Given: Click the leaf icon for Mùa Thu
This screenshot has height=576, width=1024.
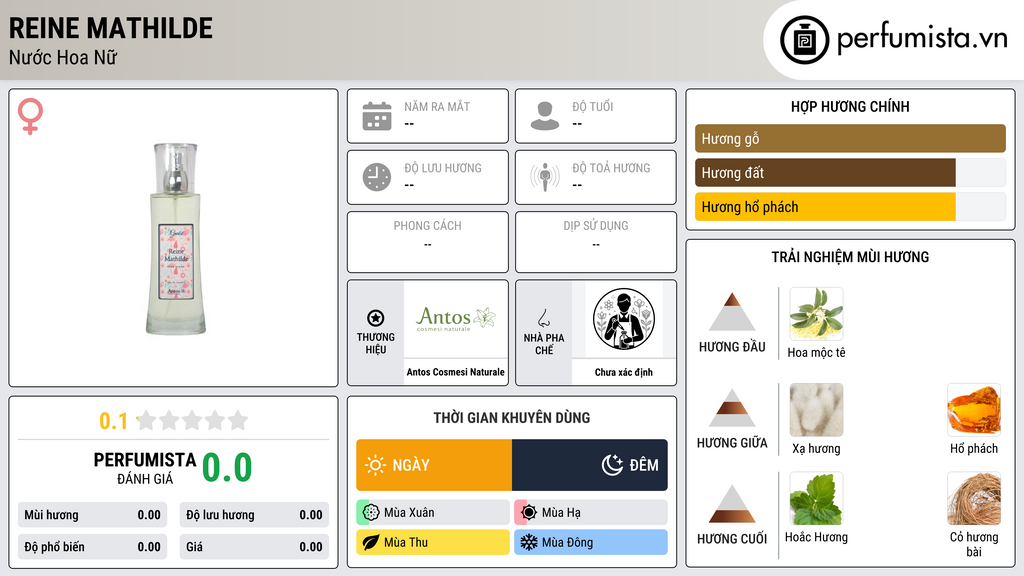Looking at the screenshot, I should click(x=371, y=542).
